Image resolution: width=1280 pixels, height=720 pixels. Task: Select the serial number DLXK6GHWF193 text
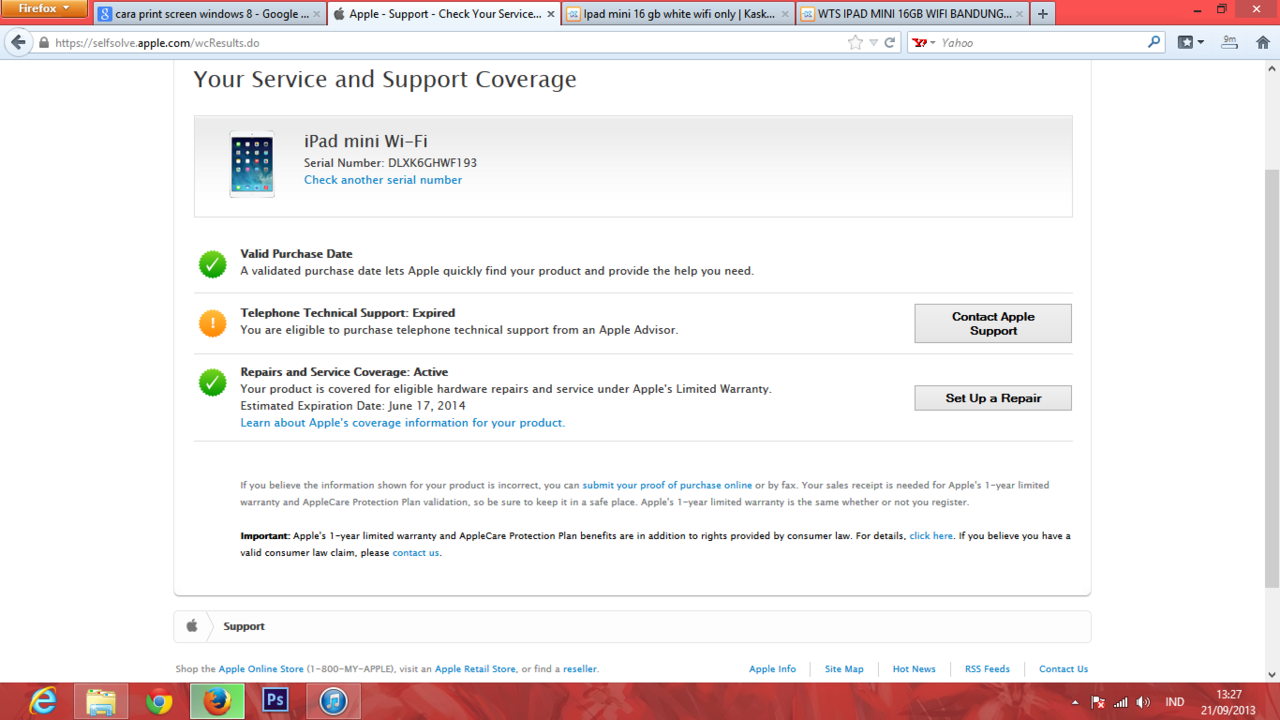[x=433, y=163]
